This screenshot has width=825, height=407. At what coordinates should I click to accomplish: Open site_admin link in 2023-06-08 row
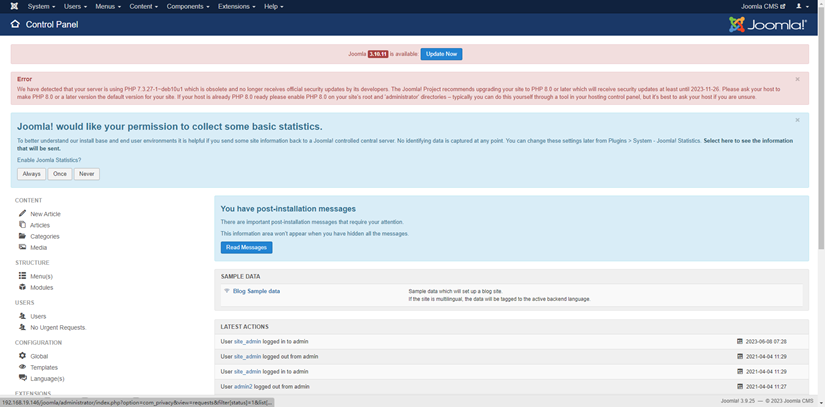(x=247, y=342)
